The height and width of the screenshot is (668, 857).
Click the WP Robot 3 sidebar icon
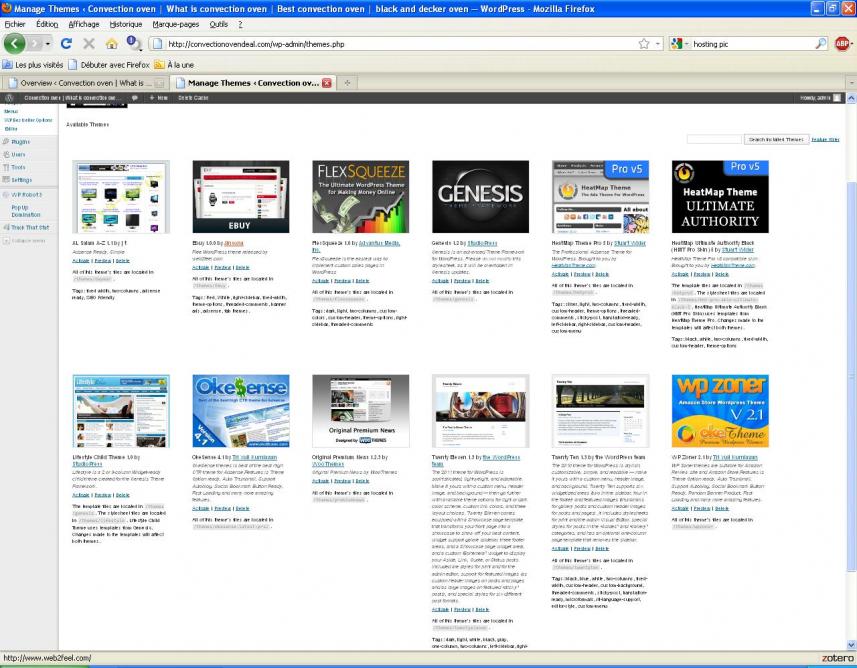coord(6,195)
